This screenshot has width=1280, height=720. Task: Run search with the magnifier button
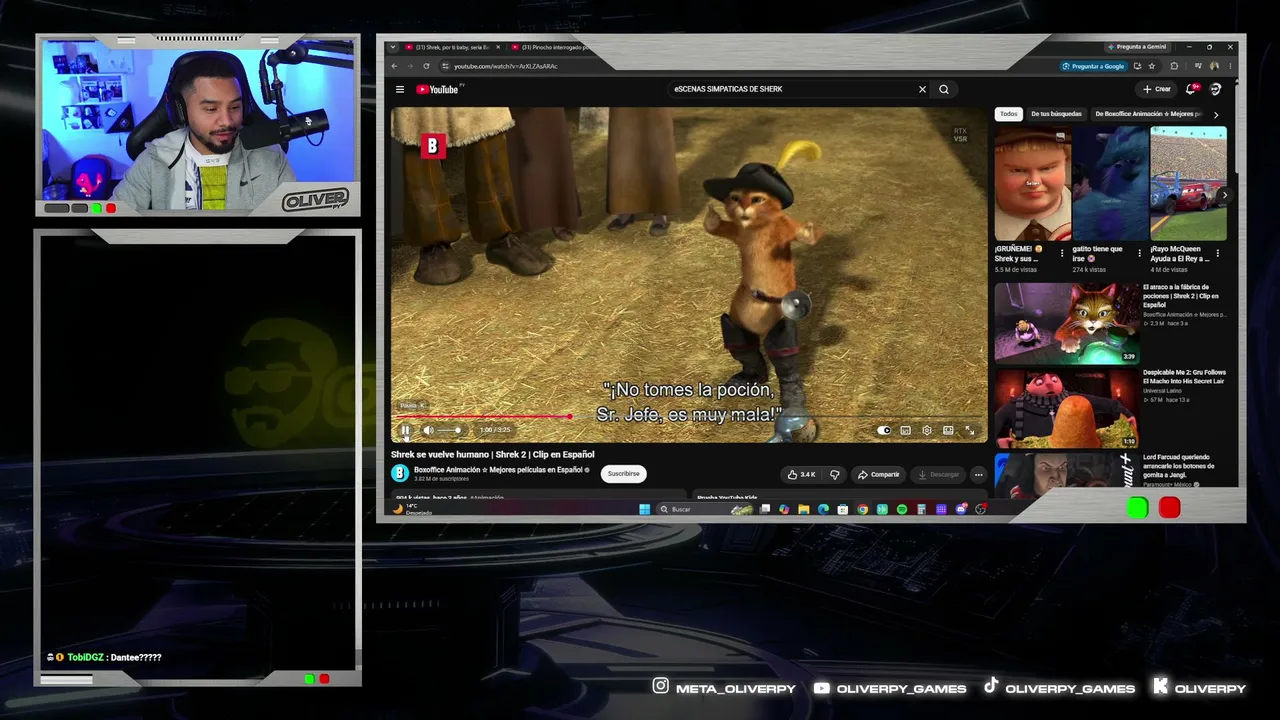pyautogui.click(x=944, y=89)
